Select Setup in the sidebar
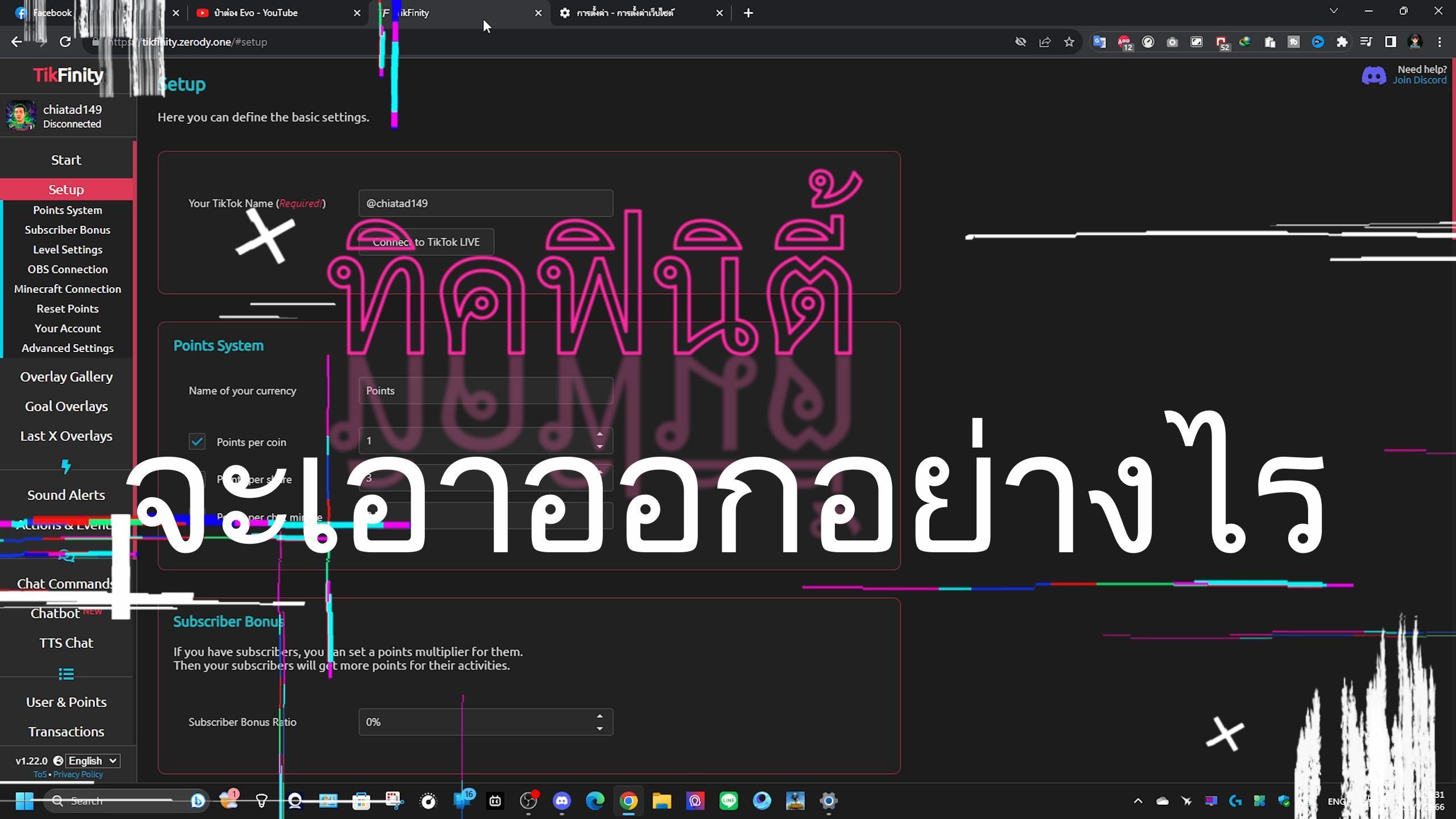This screenshot has width=1456, height=819. (66, 189)
